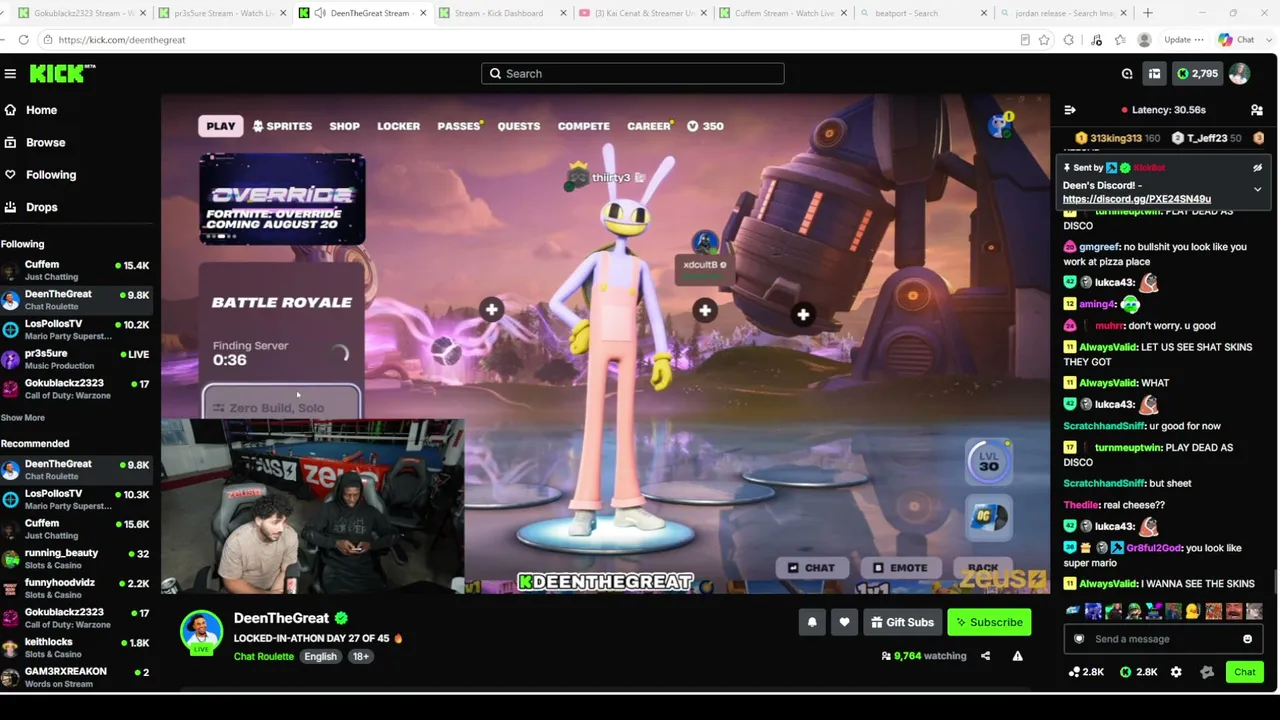Go to the Kick logo homepage

pos(62,74)
